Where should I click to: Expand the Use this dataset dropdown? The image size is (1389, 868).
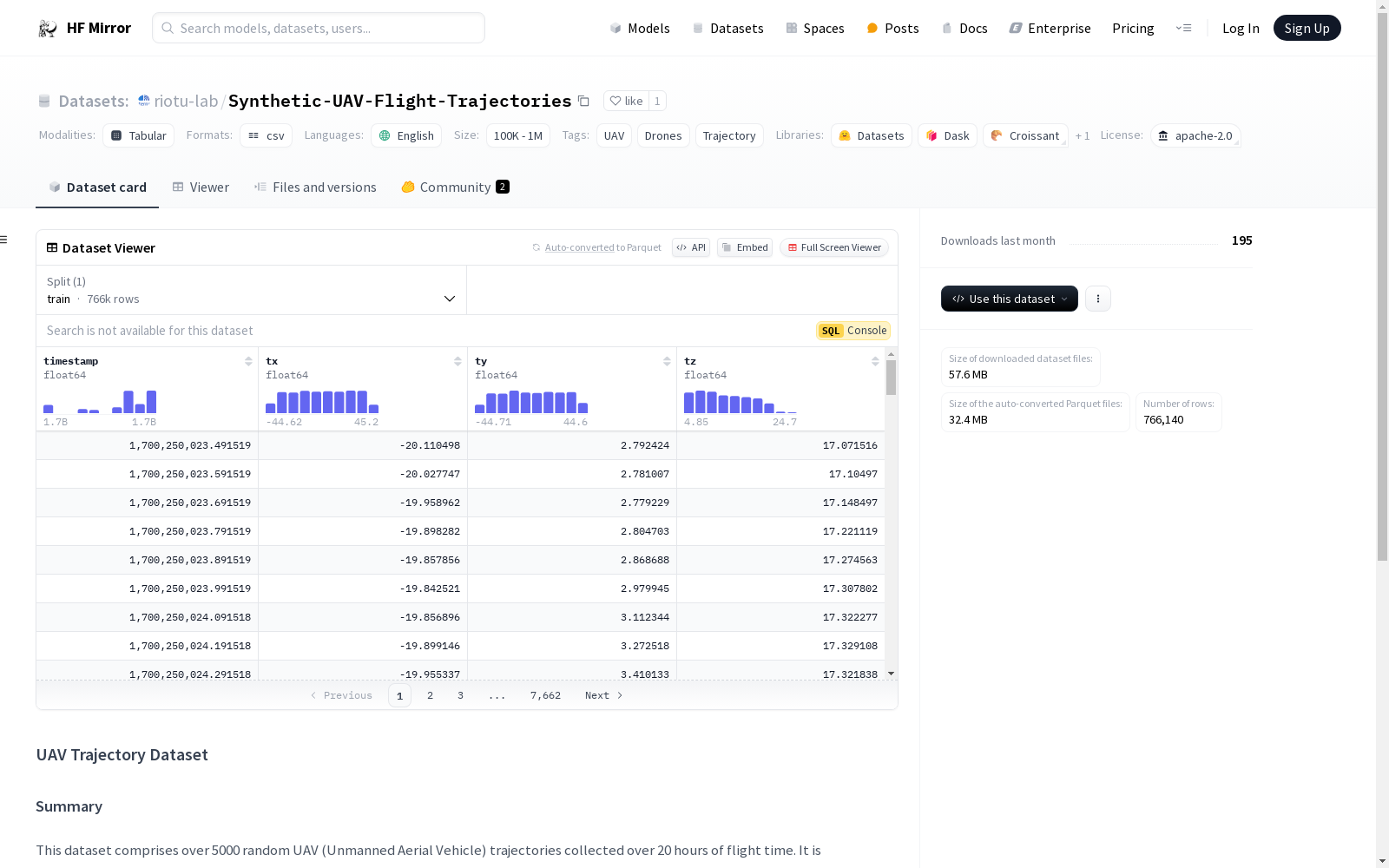(x=1009, y=299)
